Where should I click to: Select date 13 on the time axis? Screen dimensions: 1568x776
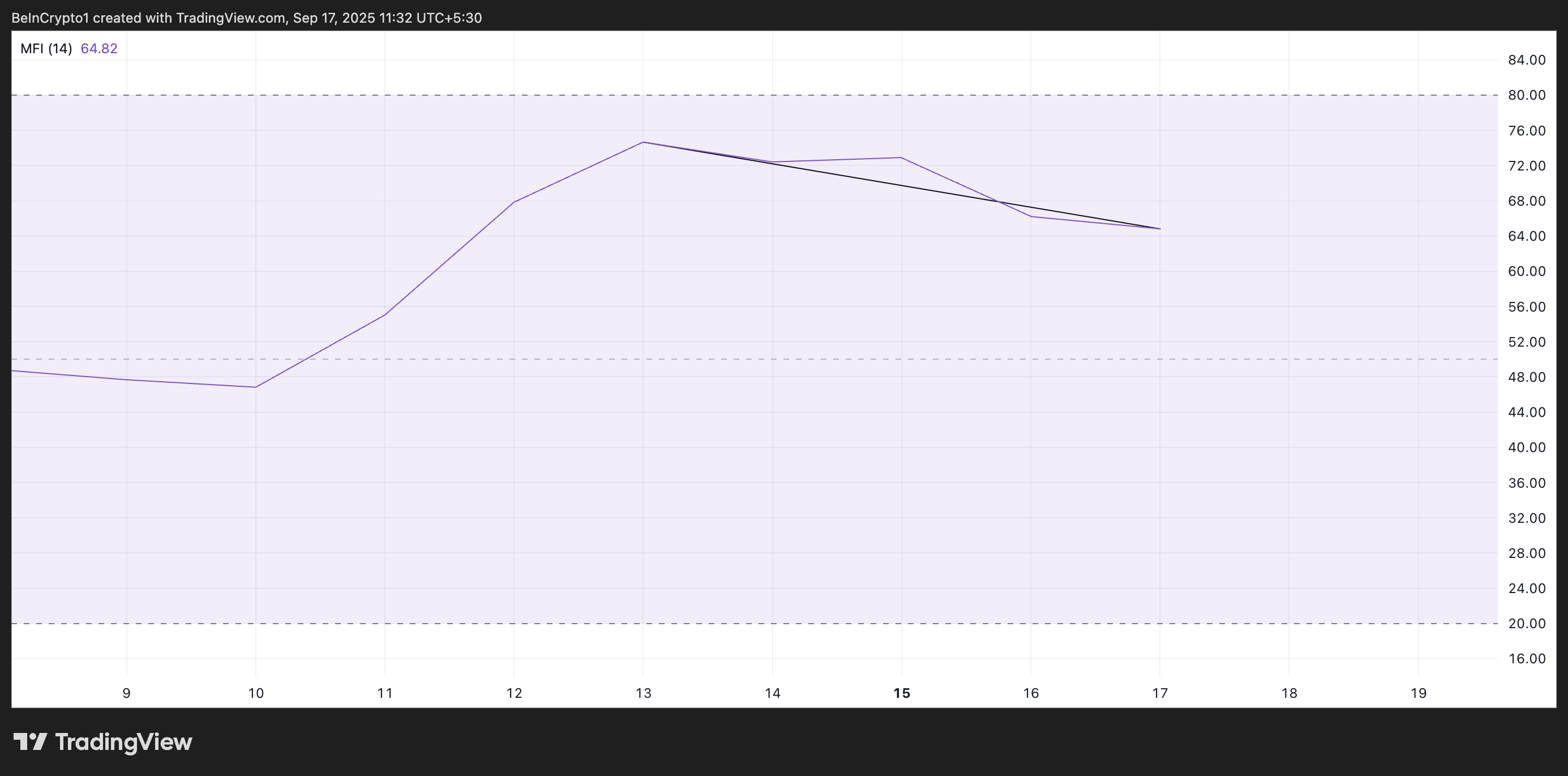pyautogui.click(x=644, y=693)
